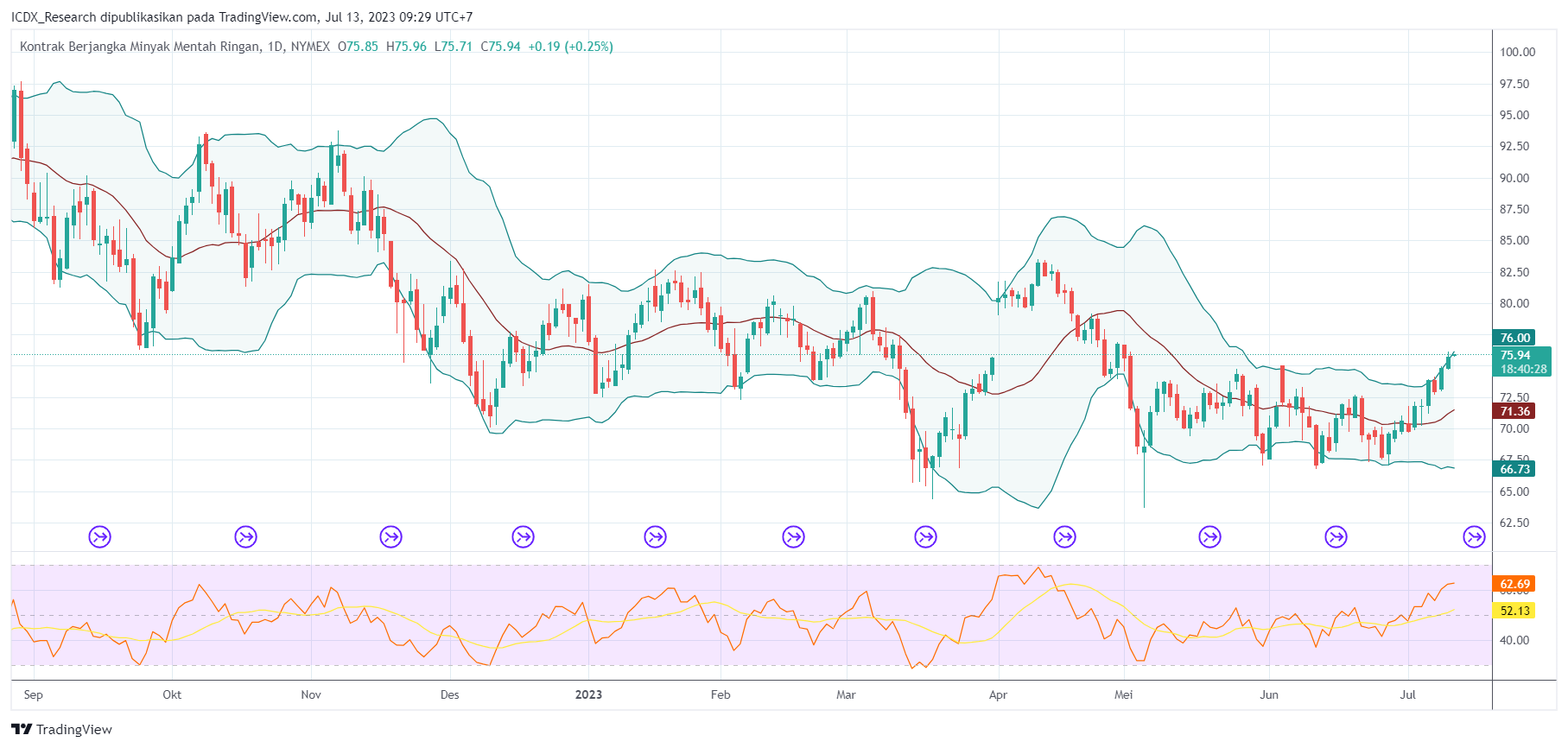Click the 62.50 price axis label
The width and height of the screenshot is (1568, 748).
[x=1514, y=523]
